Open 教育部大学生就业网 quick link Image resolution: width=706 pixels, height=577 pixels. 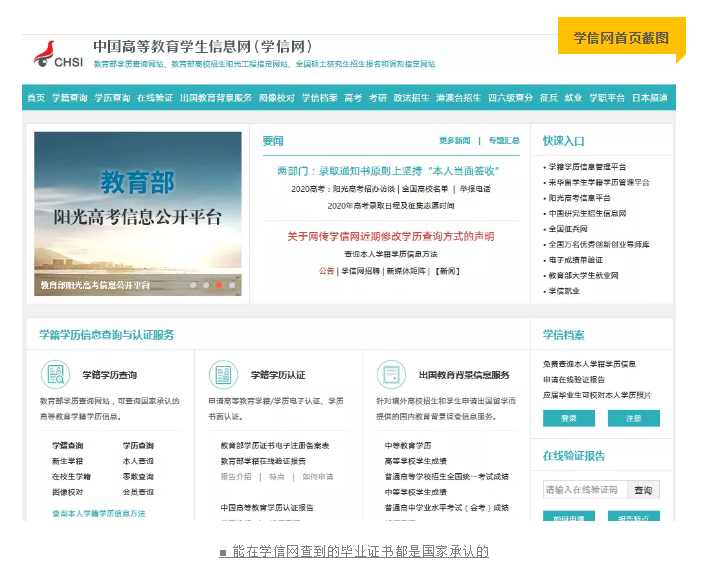583,275
